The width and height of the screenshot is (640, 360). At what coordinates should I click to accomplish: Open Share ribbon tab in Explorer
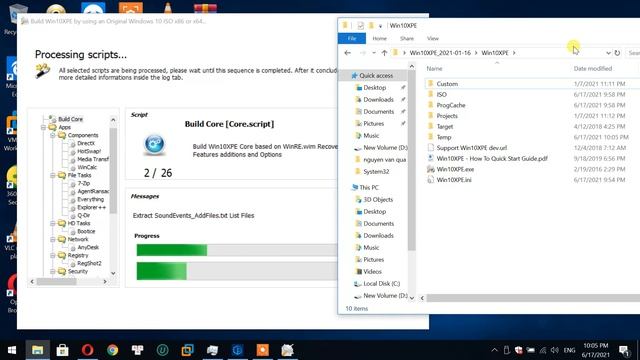click(x=407, y=38)
